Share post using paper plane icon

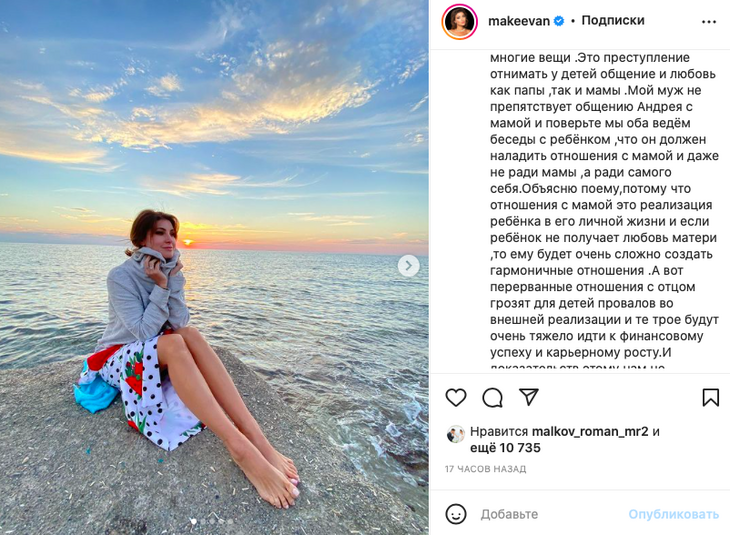click(529, 397)
